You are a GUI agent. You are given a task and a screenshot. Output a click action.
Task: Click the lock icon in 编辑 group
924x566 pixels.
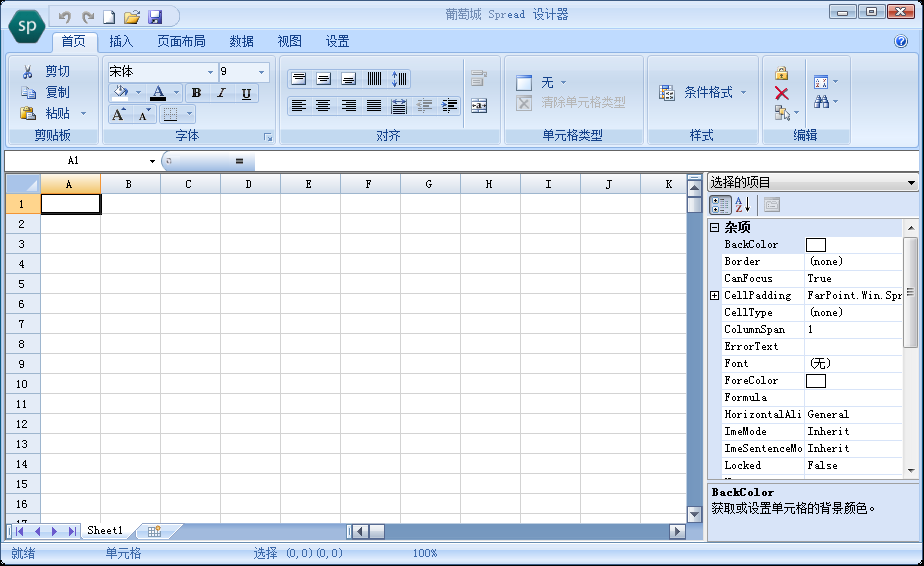point(781,73)
